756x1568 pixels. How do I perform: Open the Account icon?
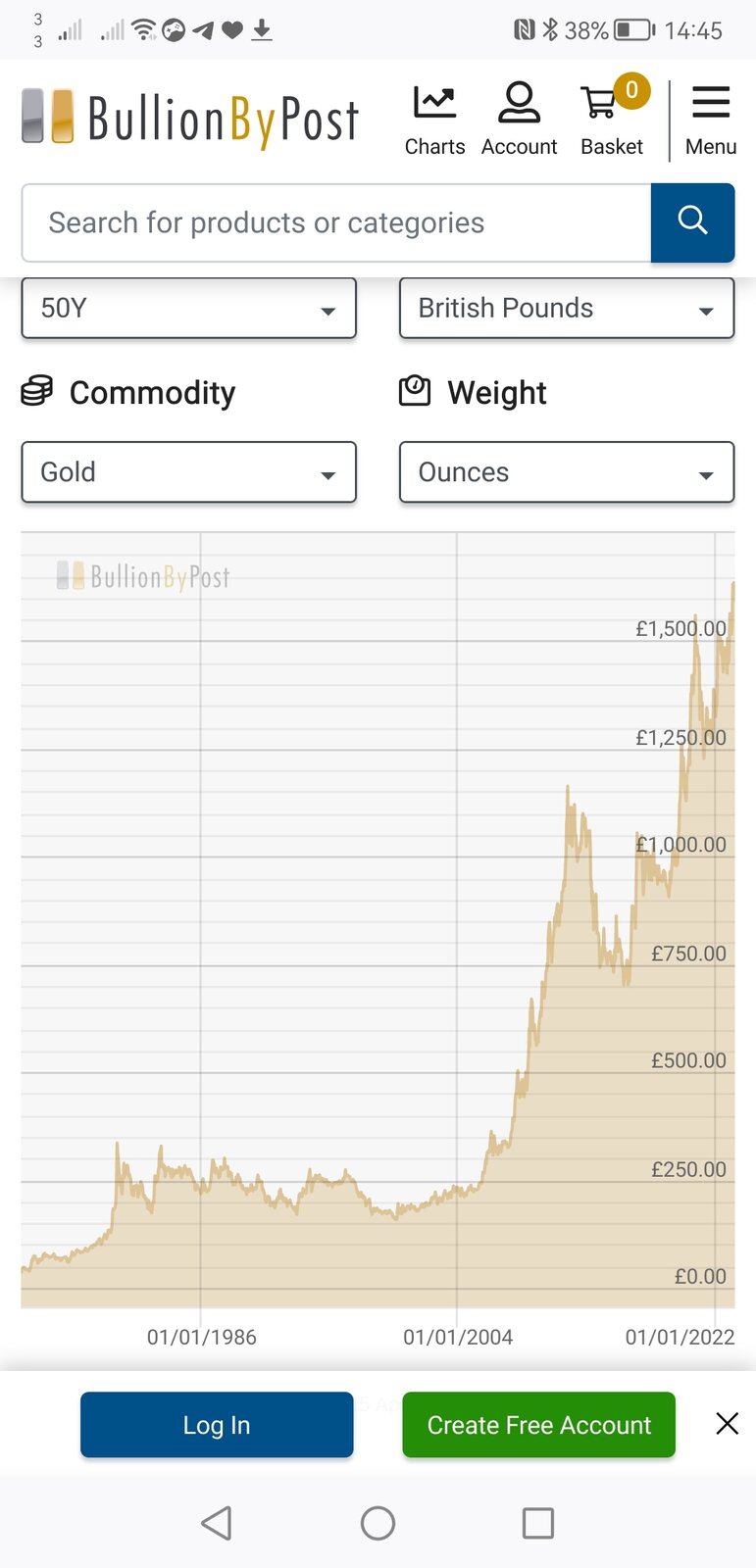519,121
